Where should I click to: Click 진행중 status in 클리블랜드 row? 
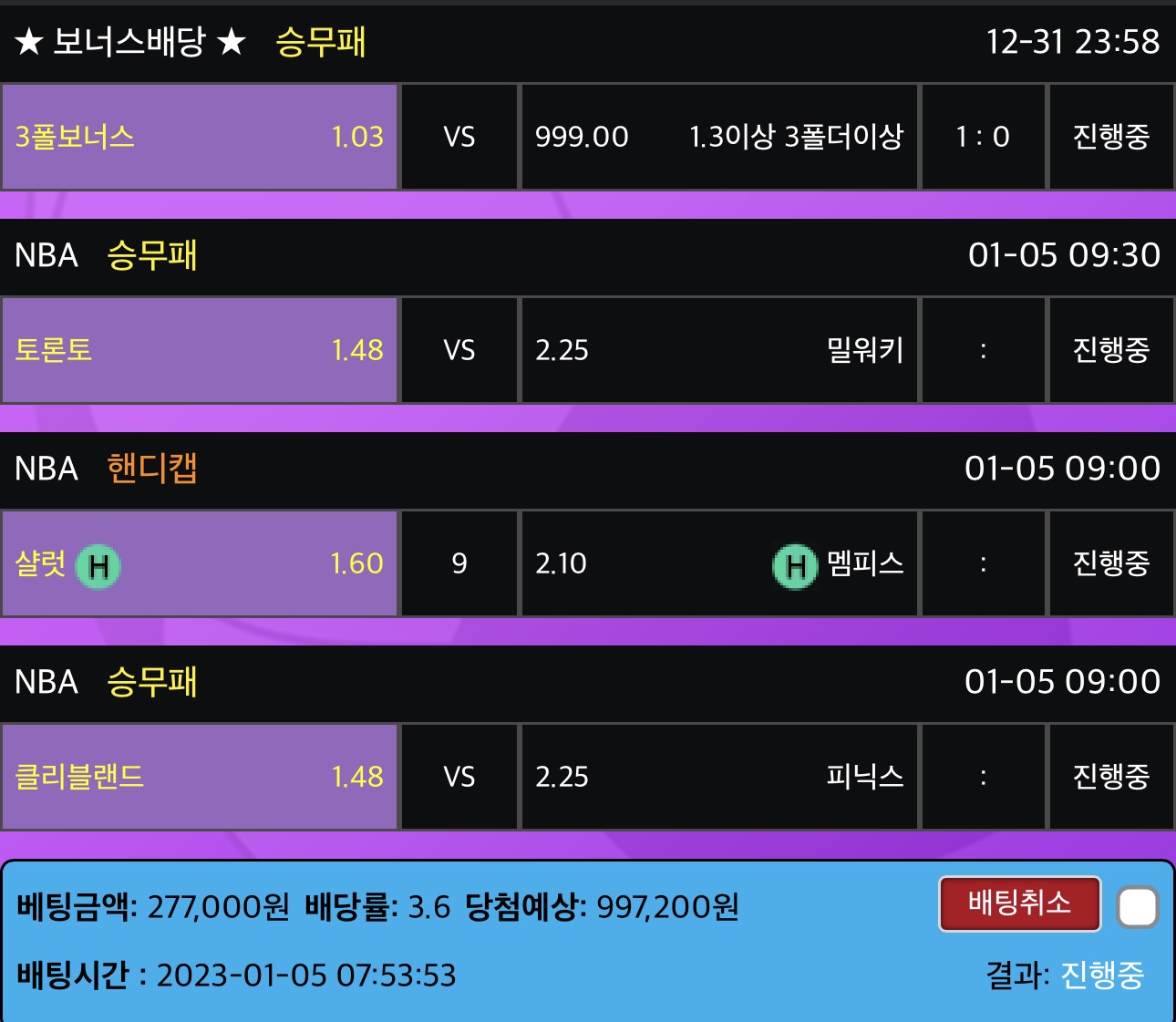pos(1110,777)
